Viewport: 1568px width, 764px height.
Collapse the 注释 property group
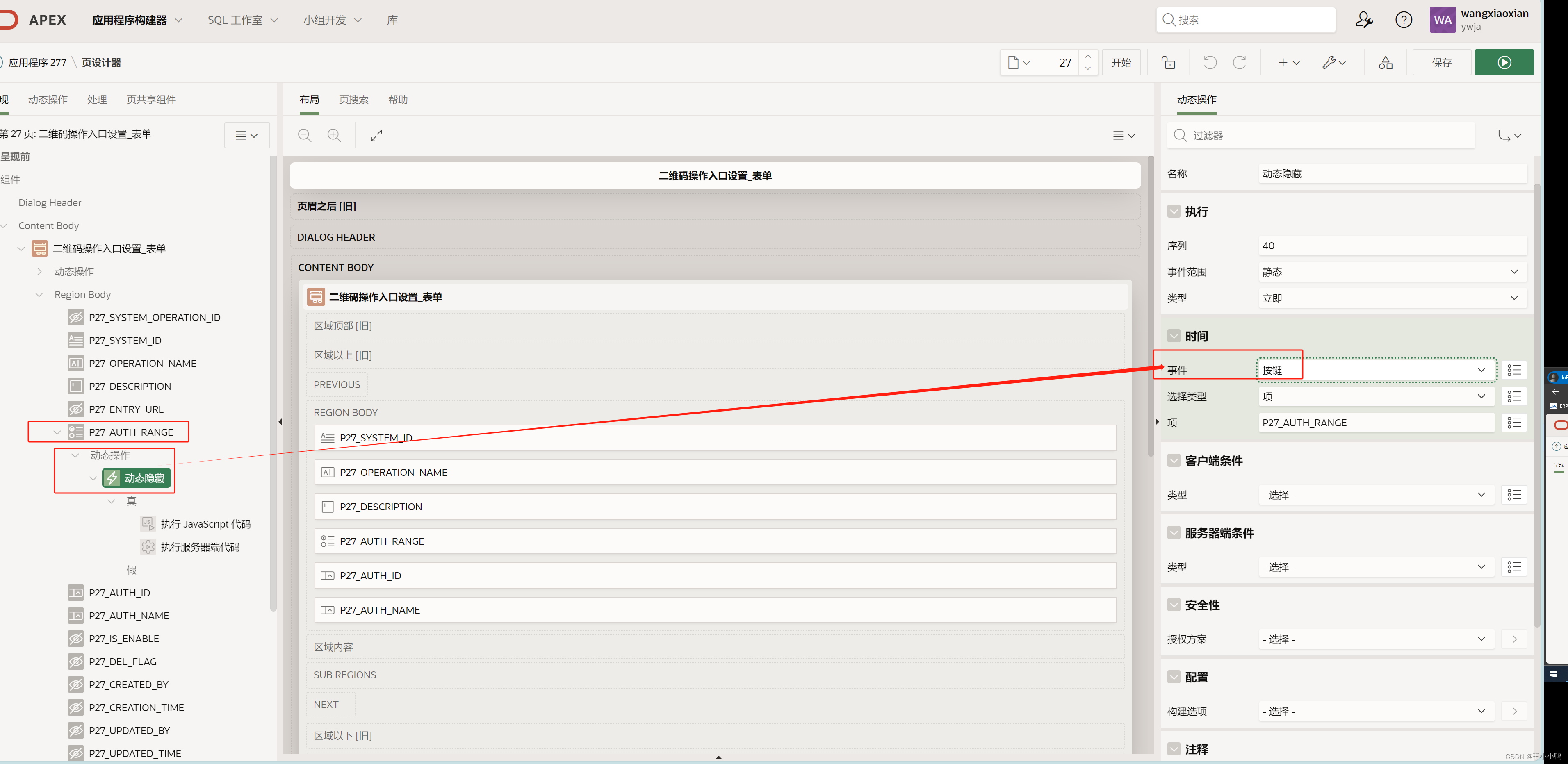[x=1174, y=749]
